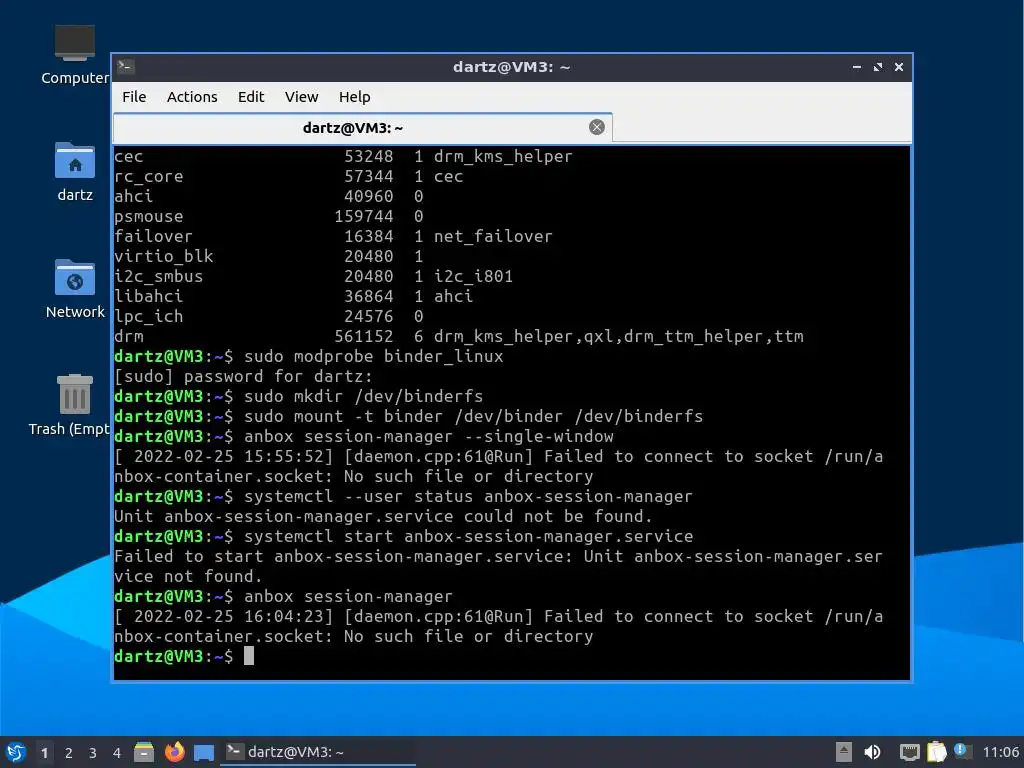
Task: Open the Actions menu
Action: pyautogui.click(x=192, y=97)
